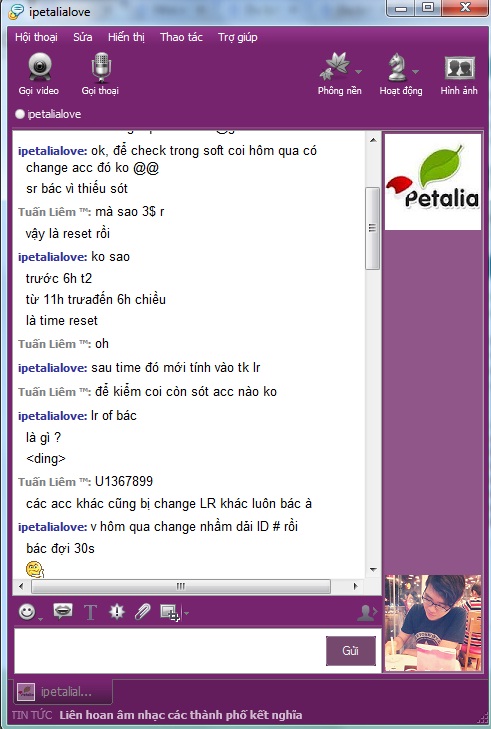Send a buzz with the starburst icon

(x=116, y=612)
